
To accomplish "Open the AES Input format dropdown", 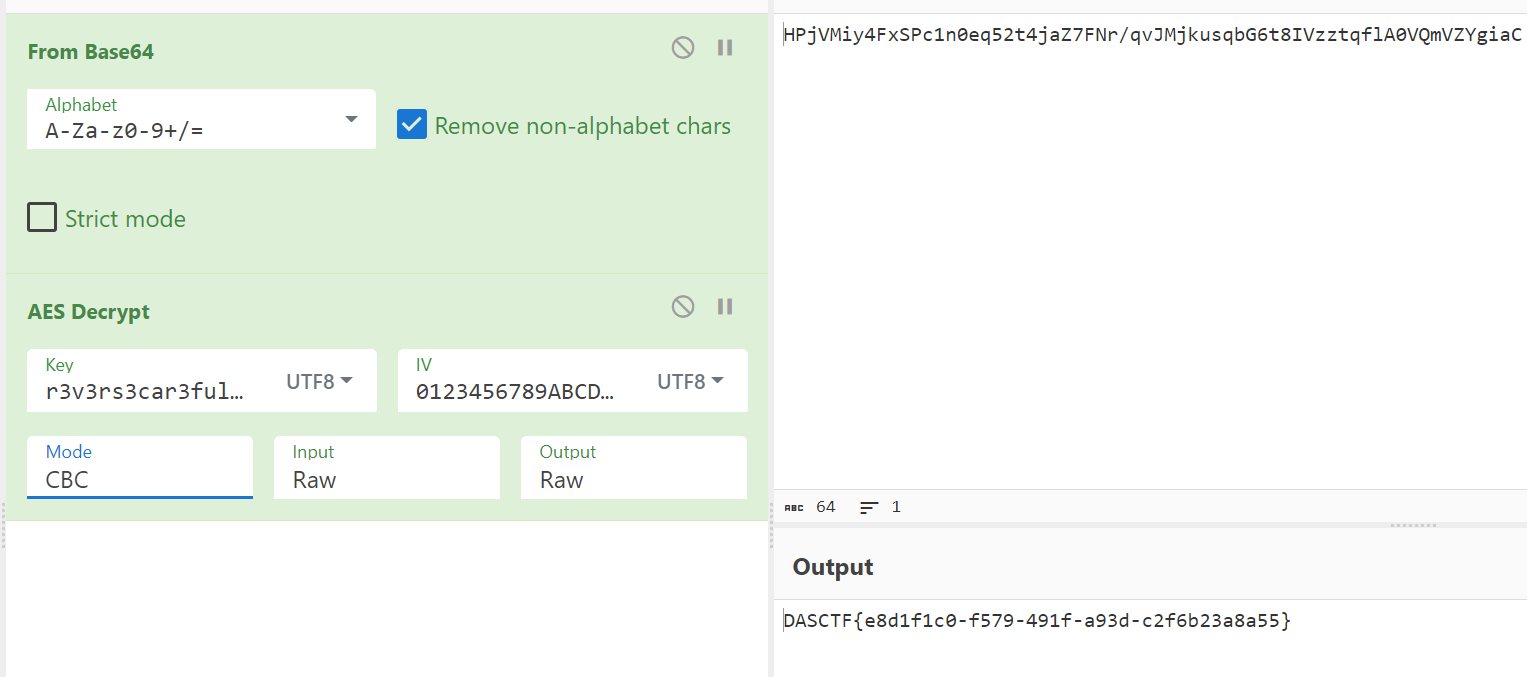I will coord(386,468).
